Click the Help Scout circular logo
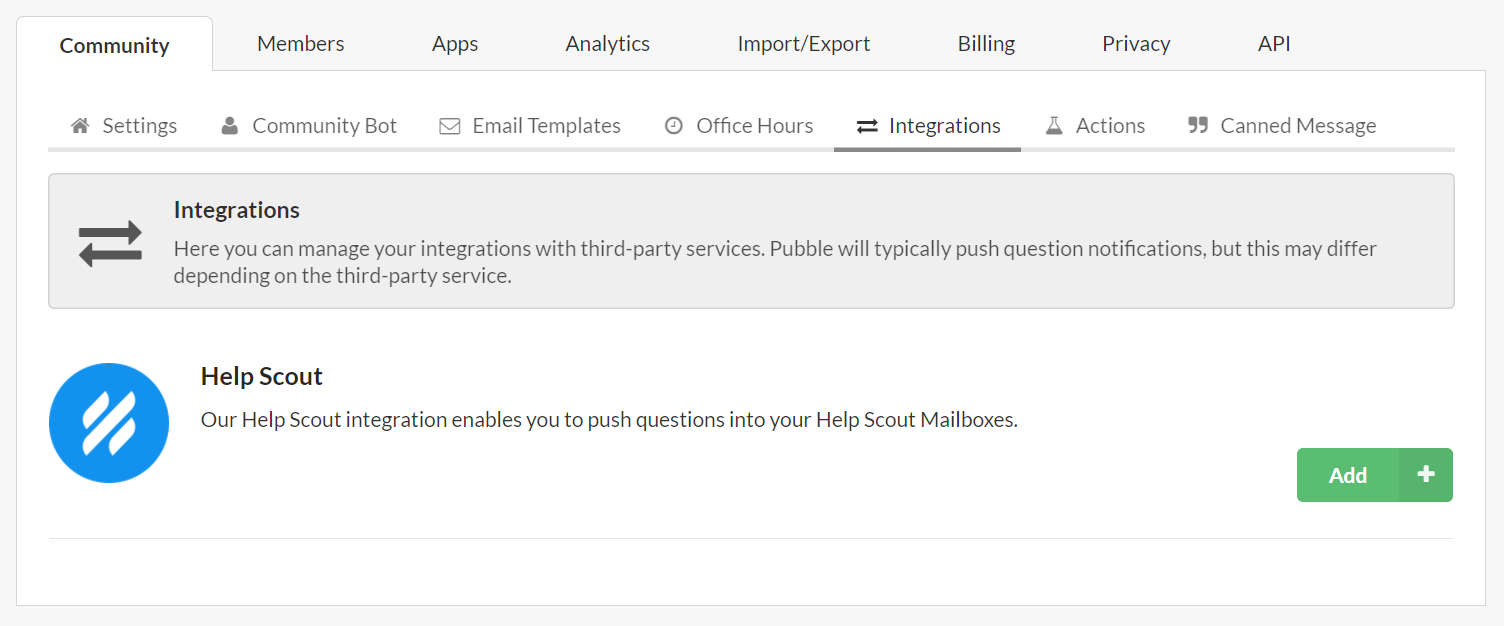Image resolution: width=1504 pixels, height=626 pixels. (109, 423)
